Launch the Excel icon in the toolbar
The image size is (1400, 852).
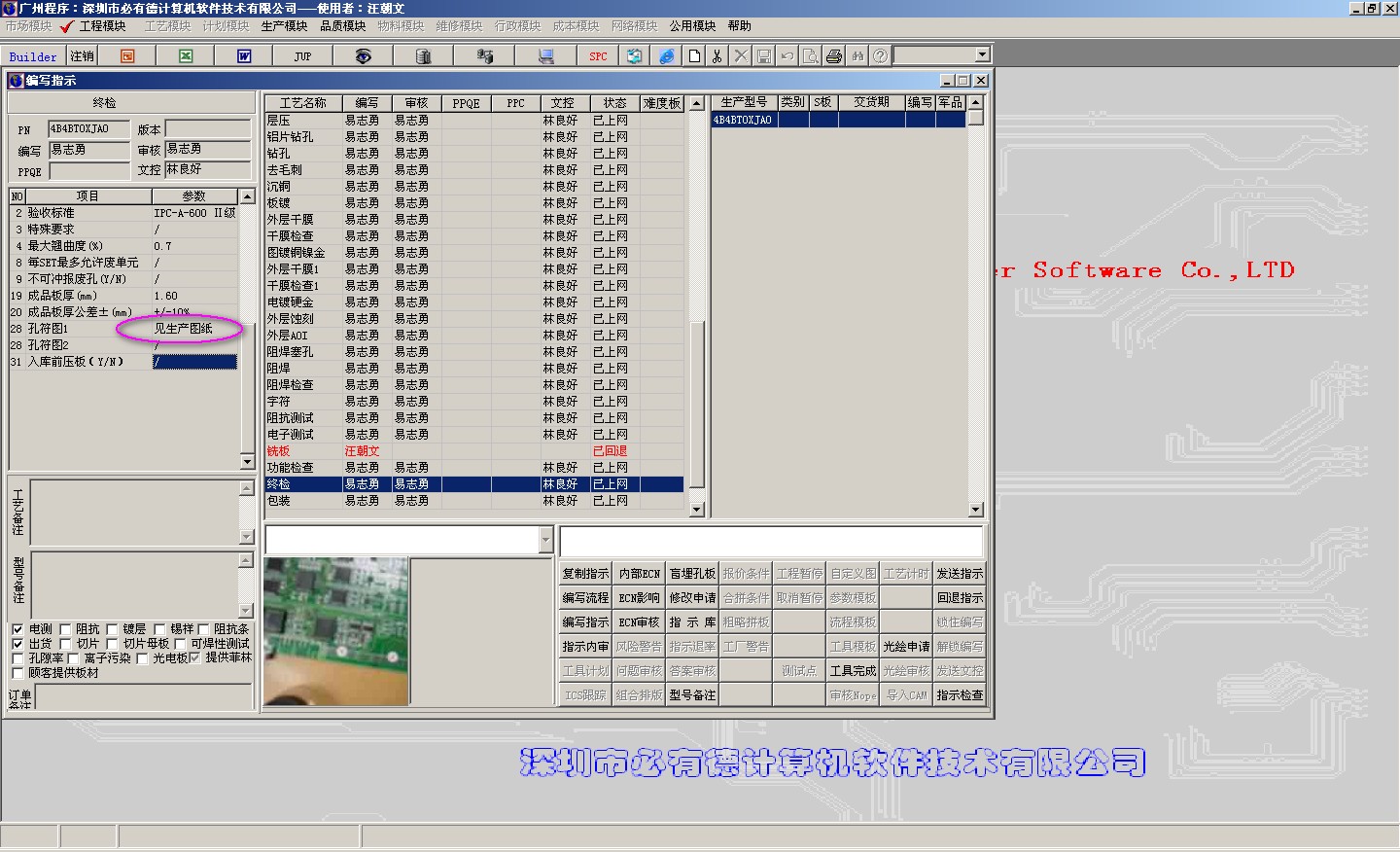(186, 56)
